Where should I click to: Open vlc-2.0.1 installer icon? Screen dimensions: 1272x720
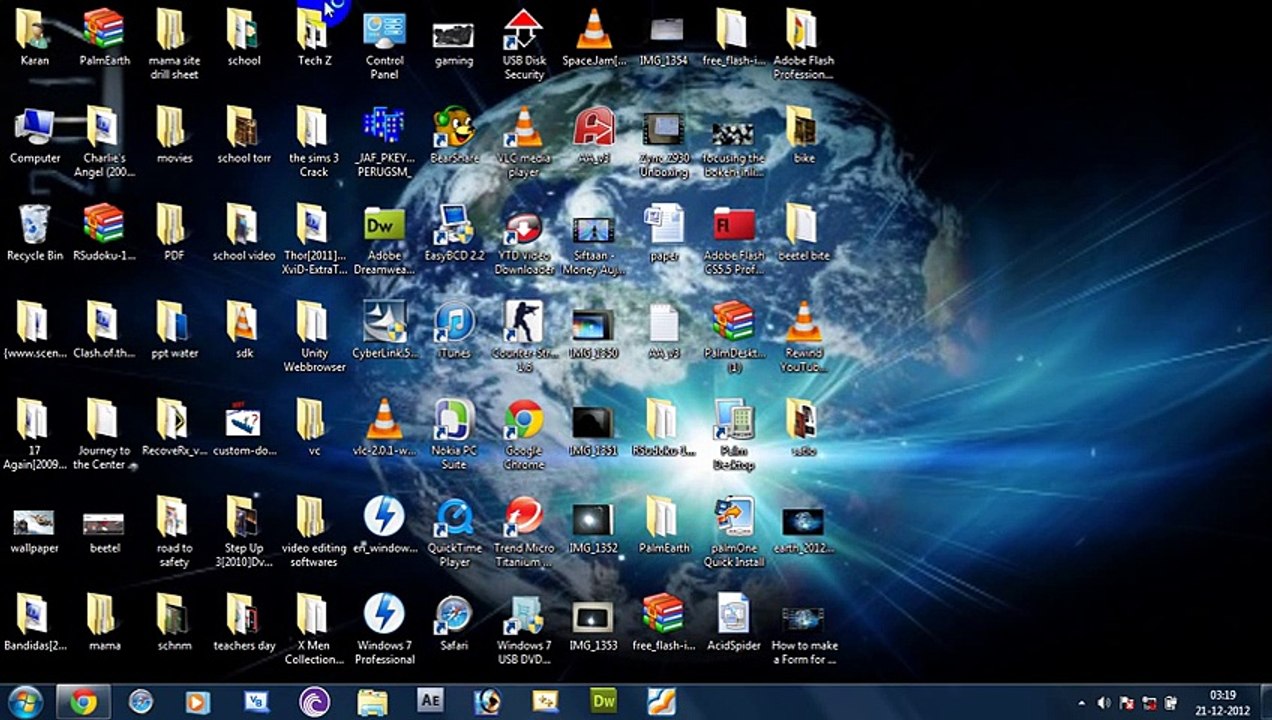click(x=384, y=428)
